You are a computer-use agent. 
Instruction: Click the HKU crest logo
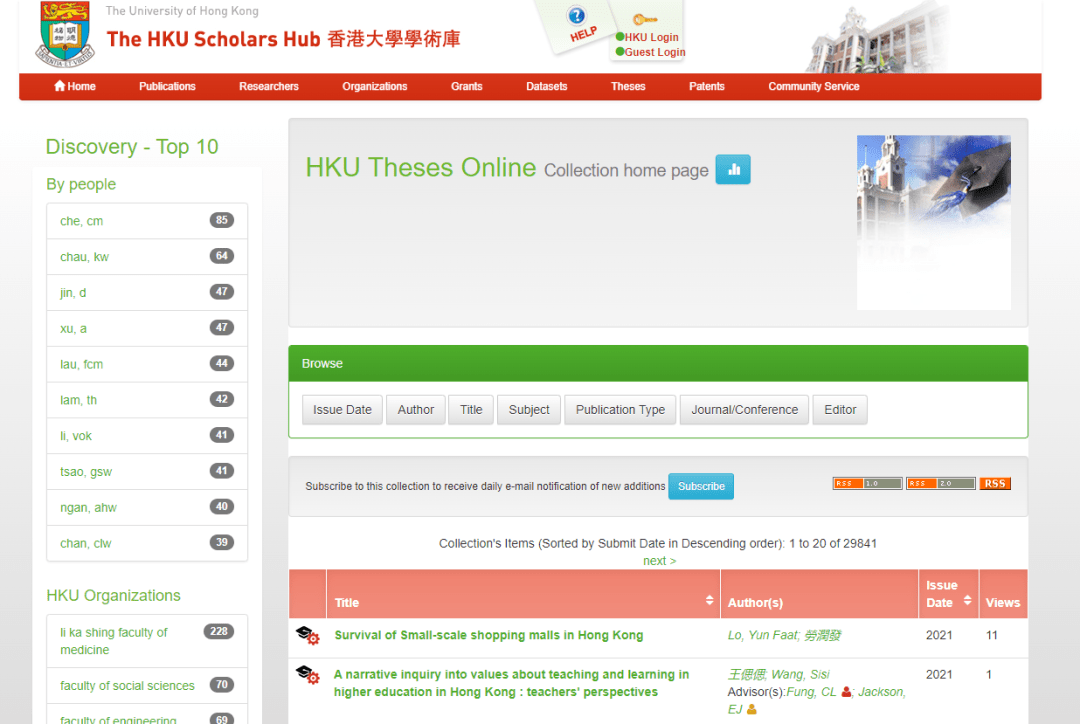coord(65,34)
